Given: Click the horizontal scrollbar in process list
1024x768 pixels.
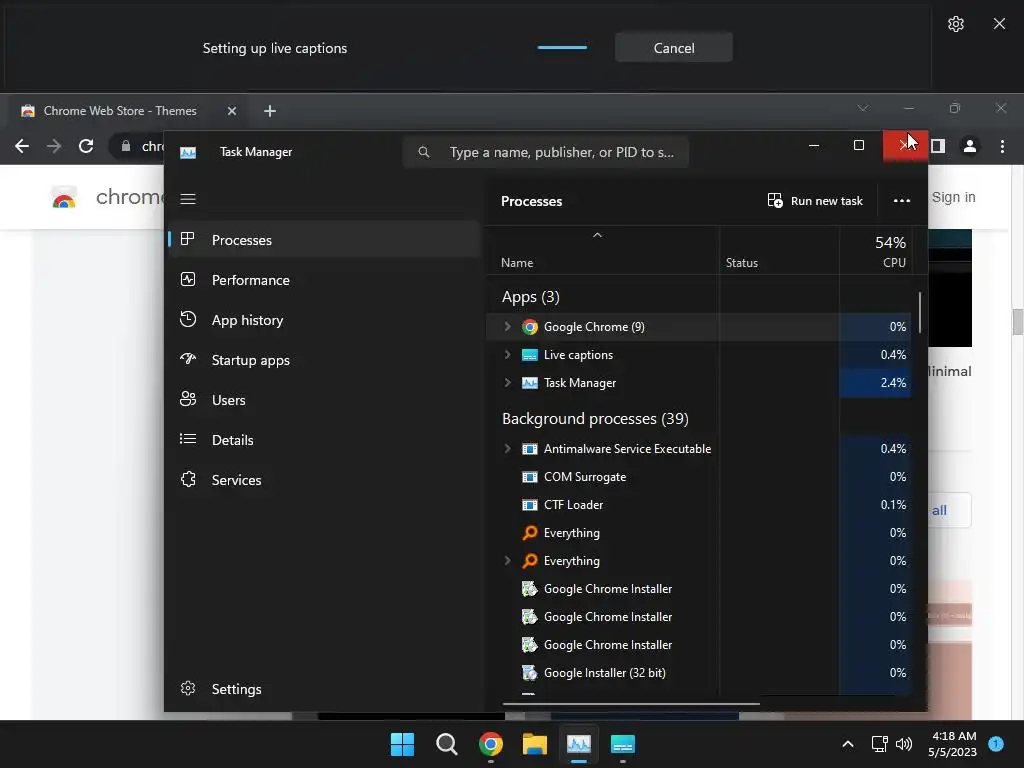Looking at the screenshot, I should (631, 703).
